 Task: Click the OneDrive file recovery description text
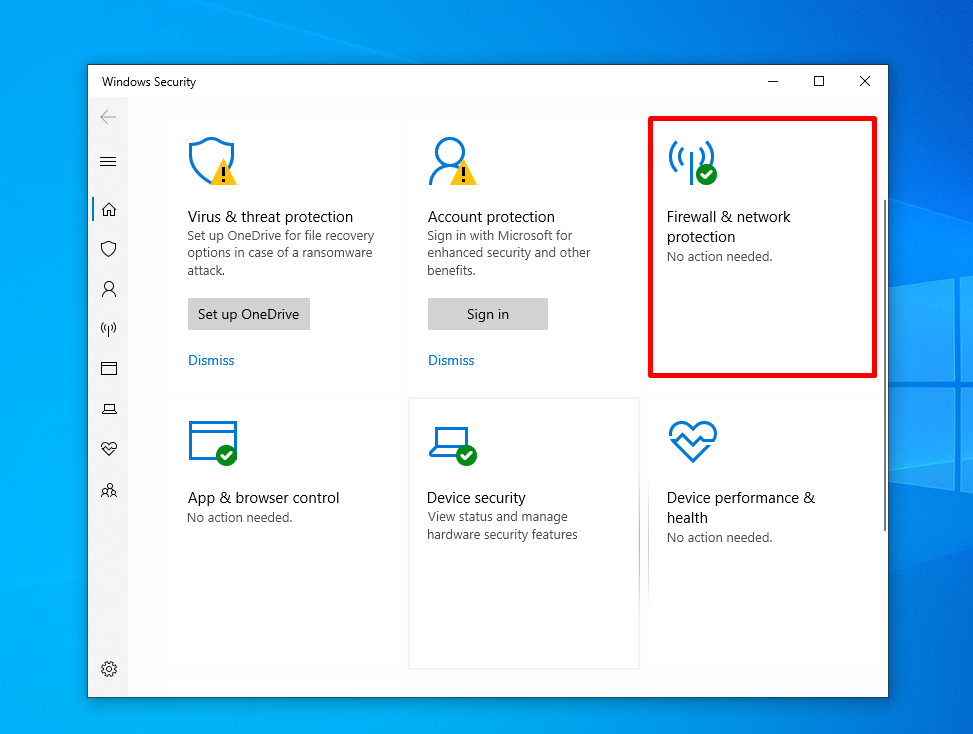click(x=280, y=253)
